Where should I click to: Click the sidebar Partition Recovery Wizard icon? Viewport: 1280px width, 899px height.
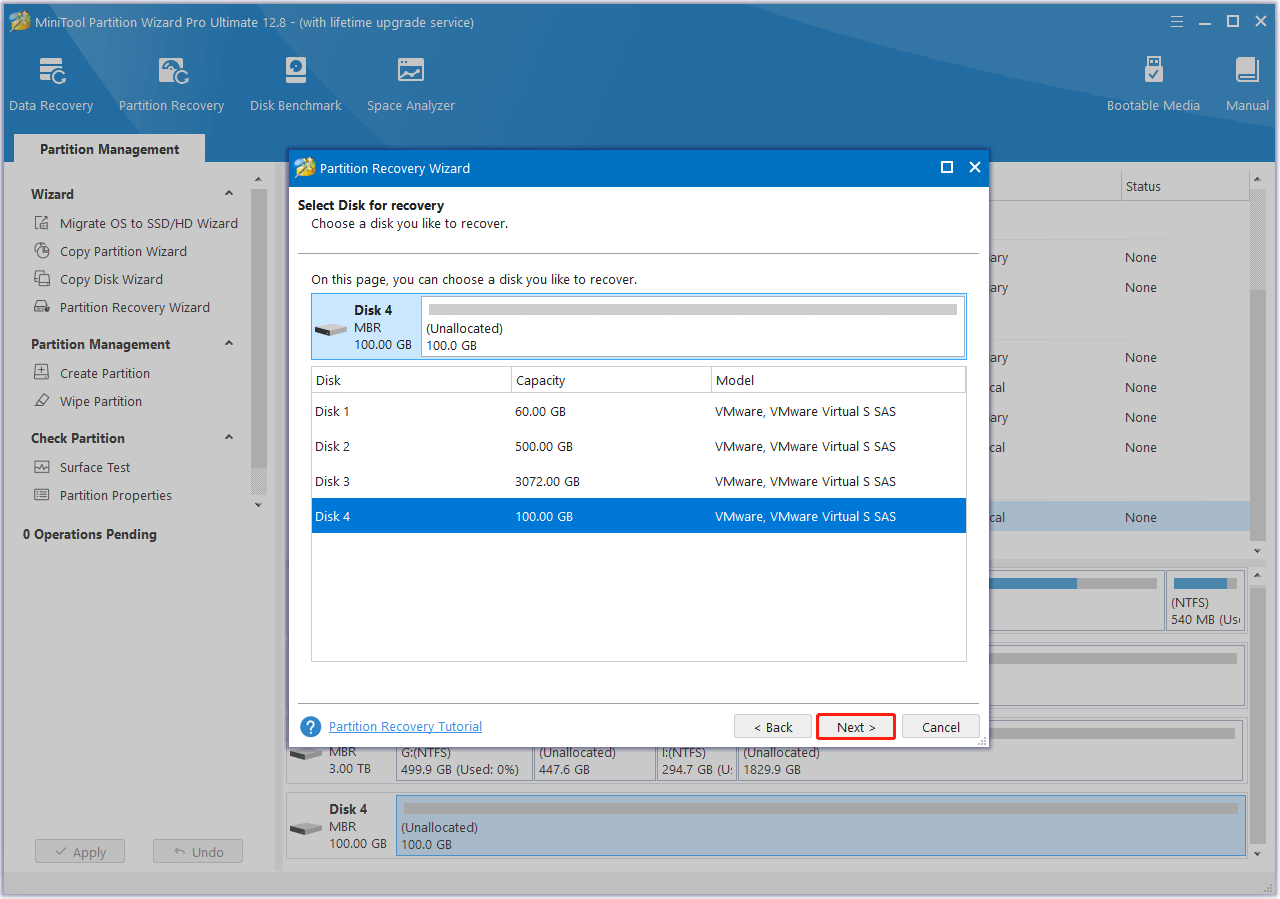point(42,307)
